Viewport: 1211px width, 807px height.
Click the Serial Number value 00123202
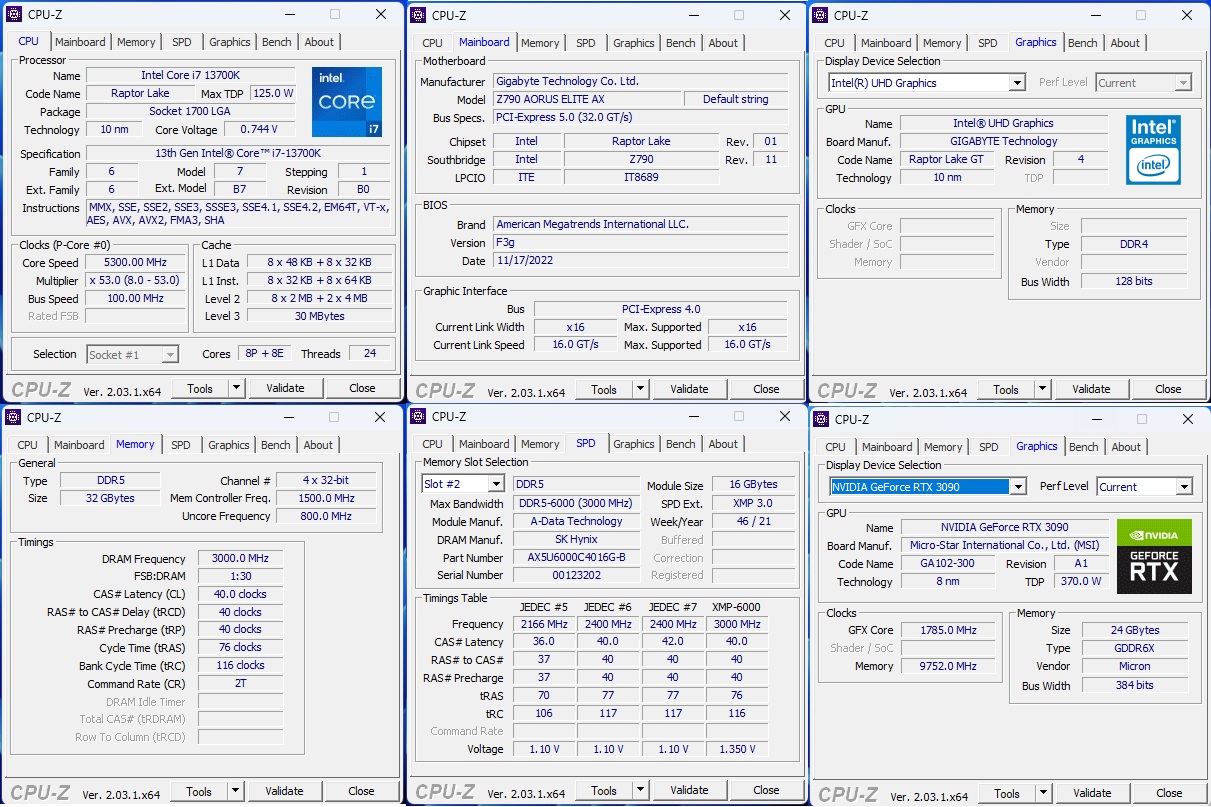coord(577,575)
